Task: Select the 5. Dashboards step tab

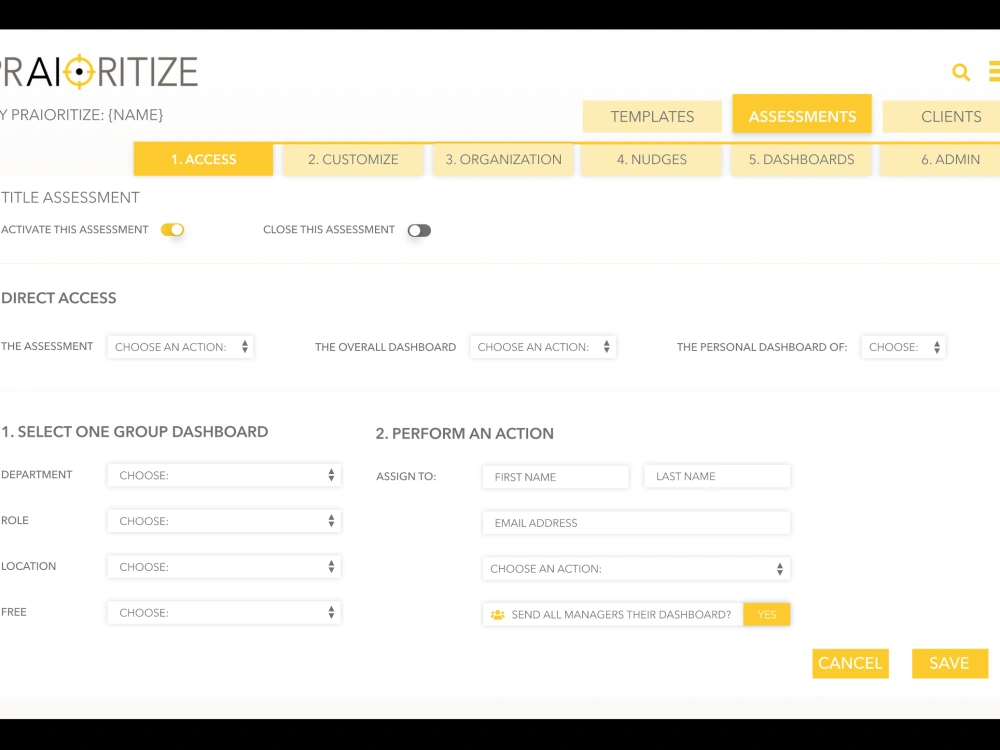Action: (x=802, y=159)
